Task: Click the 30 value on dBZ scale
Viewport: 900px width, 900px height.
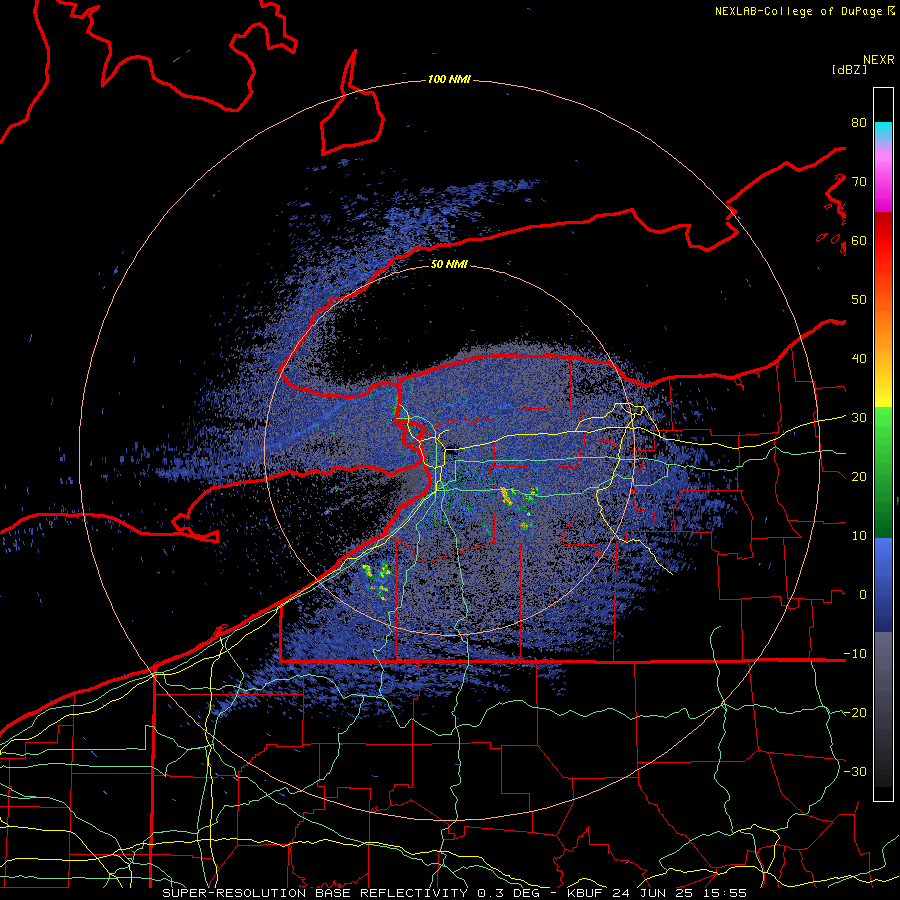Action: (x=859, y=418)
